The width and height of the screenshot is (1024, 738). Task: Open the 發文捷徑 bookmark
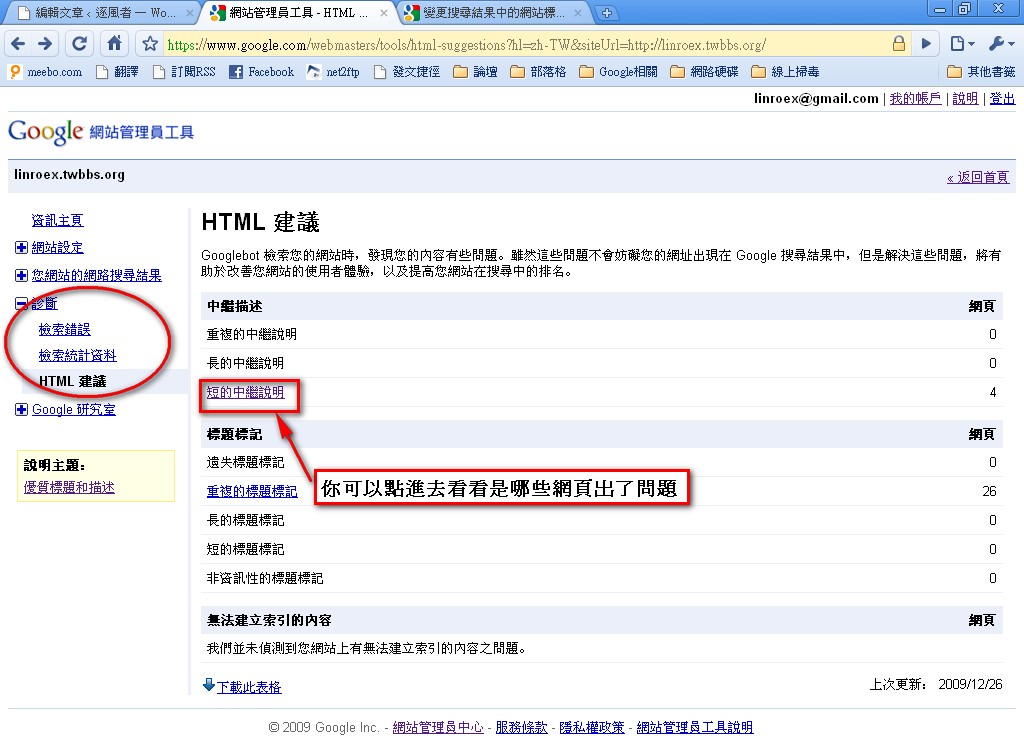click(x=407, y=72)
